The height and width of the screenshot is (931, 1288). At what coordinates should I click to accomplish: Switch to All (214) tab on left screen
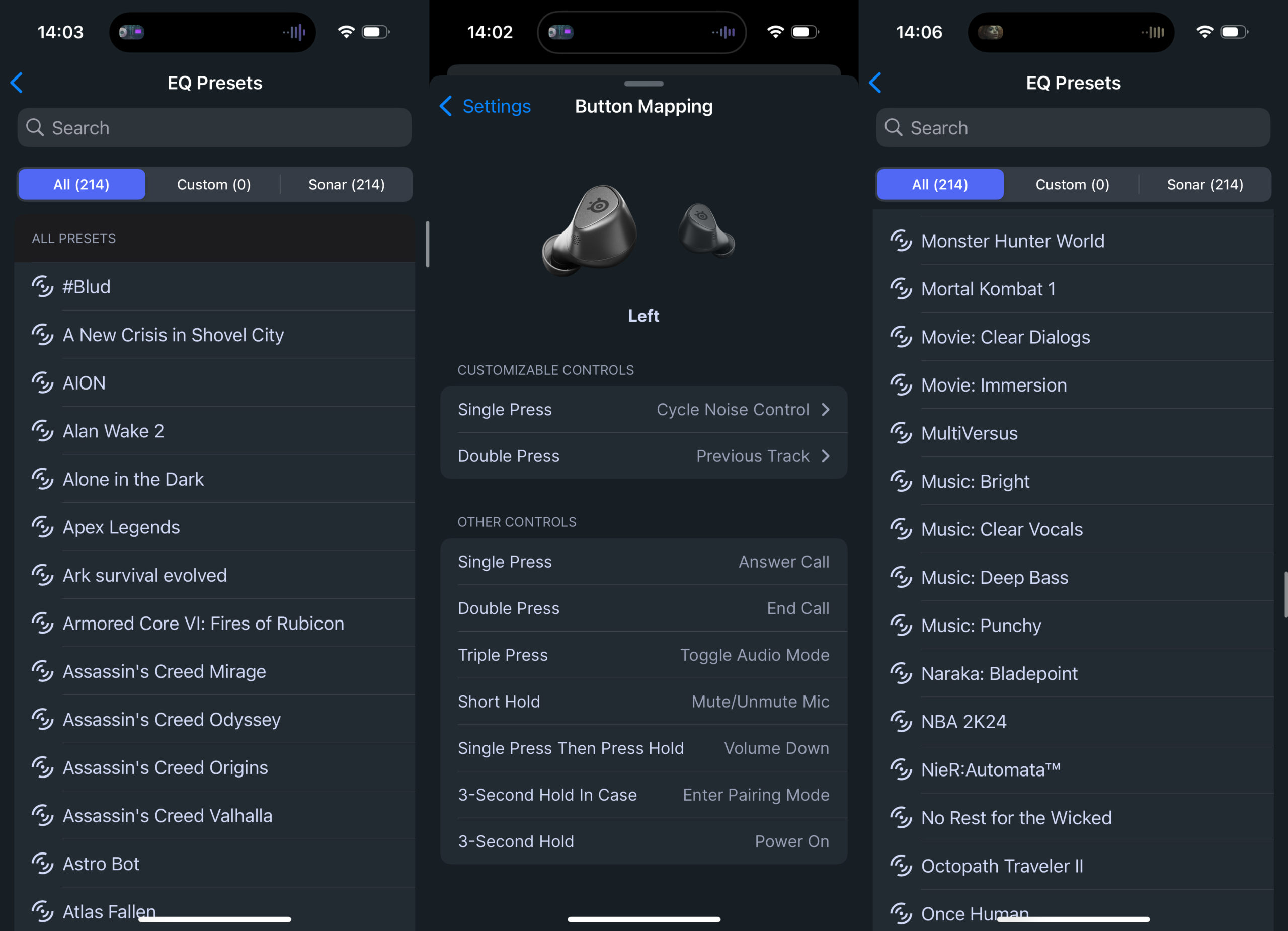tap(82, 185)
